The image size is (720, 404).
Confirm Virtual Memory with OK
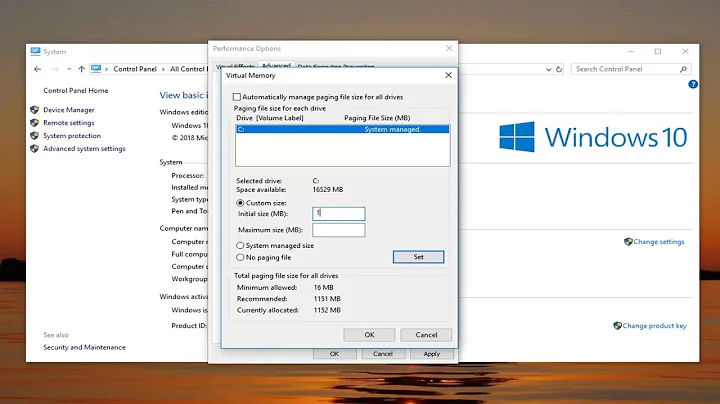coord(369,335)
